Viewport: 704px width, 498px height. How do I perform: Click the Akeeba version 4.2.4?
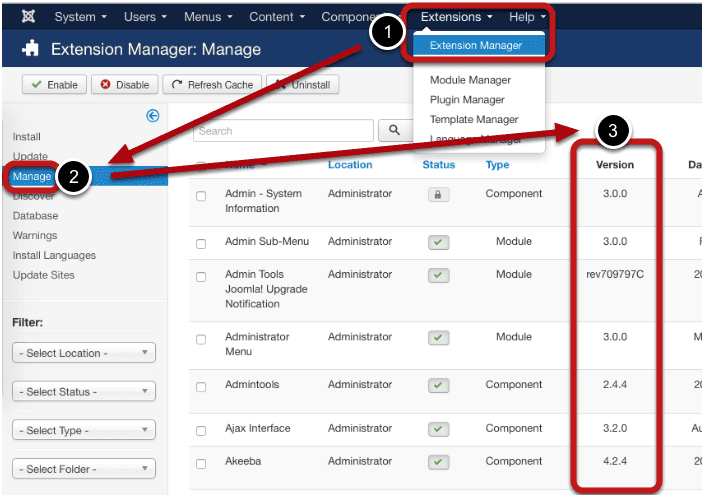pyautogui.click(x=615, y=461)
